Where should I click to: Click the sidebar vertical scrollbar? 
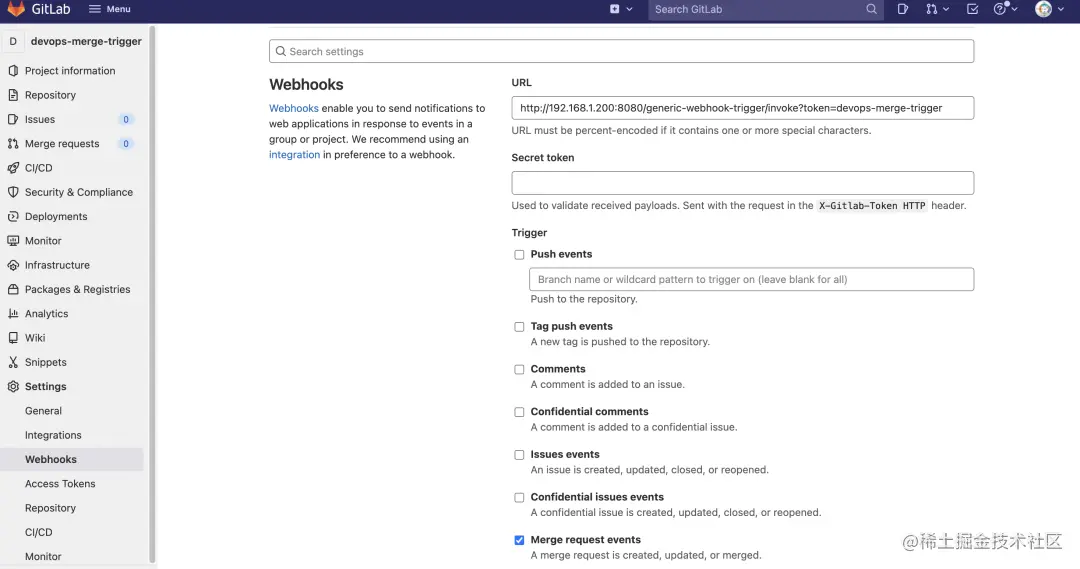pyautogui.click(x=152, y=294)
